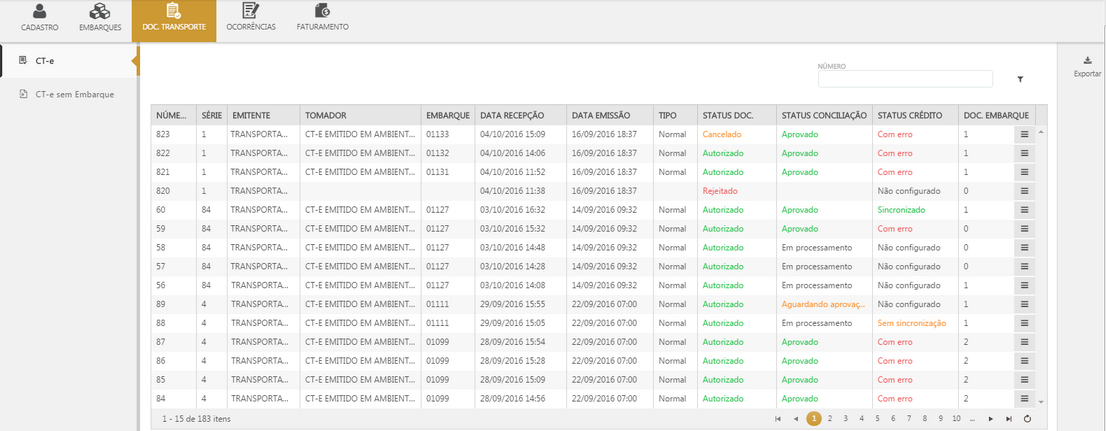Sort by Status Crédito column header

(x=909, y=115)
